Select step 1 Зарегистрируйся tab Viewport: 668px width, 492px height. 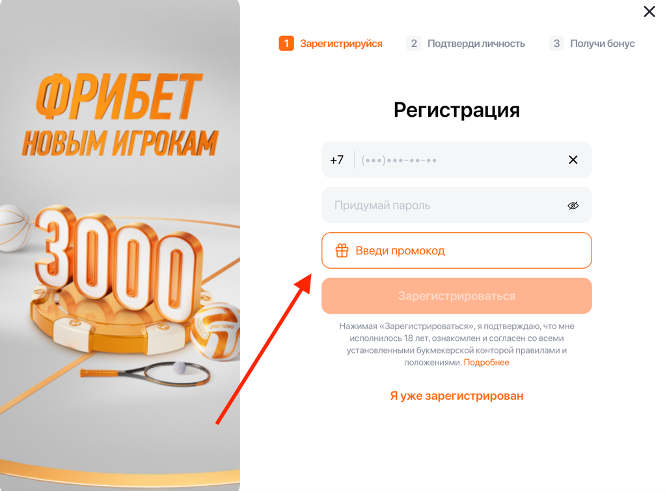[x=331, y=43]
